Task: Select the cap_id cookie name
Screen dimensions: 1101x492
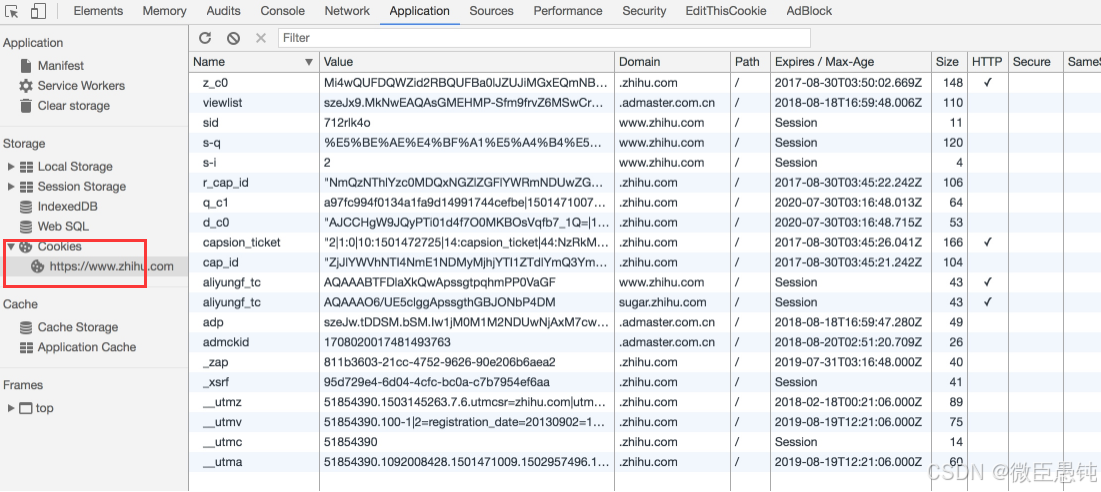Action: pyautogui.click(x=220, y=262)
